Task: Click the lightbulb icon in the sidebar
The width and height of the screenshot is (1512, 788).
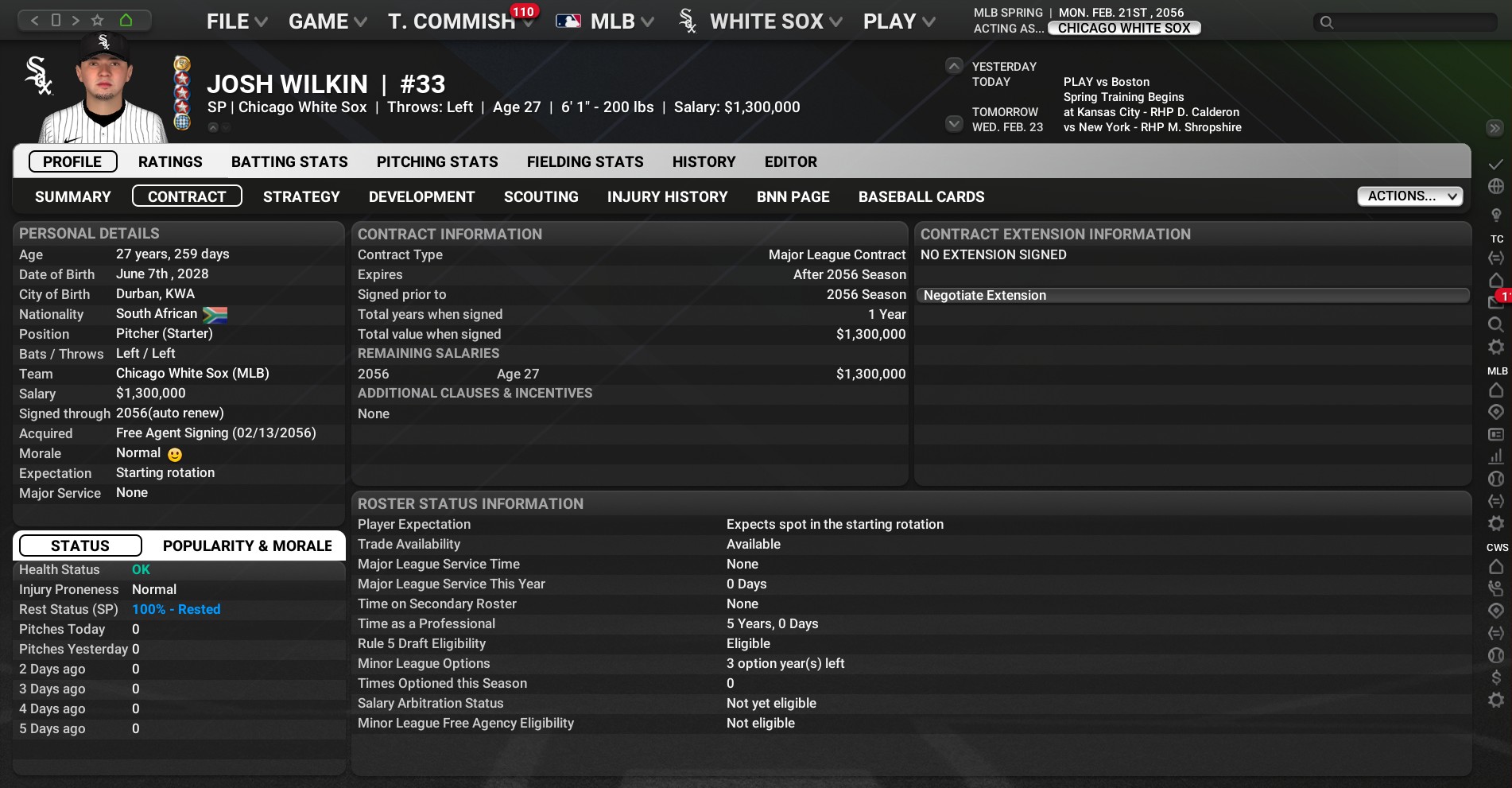Action: pos(1495,215)
